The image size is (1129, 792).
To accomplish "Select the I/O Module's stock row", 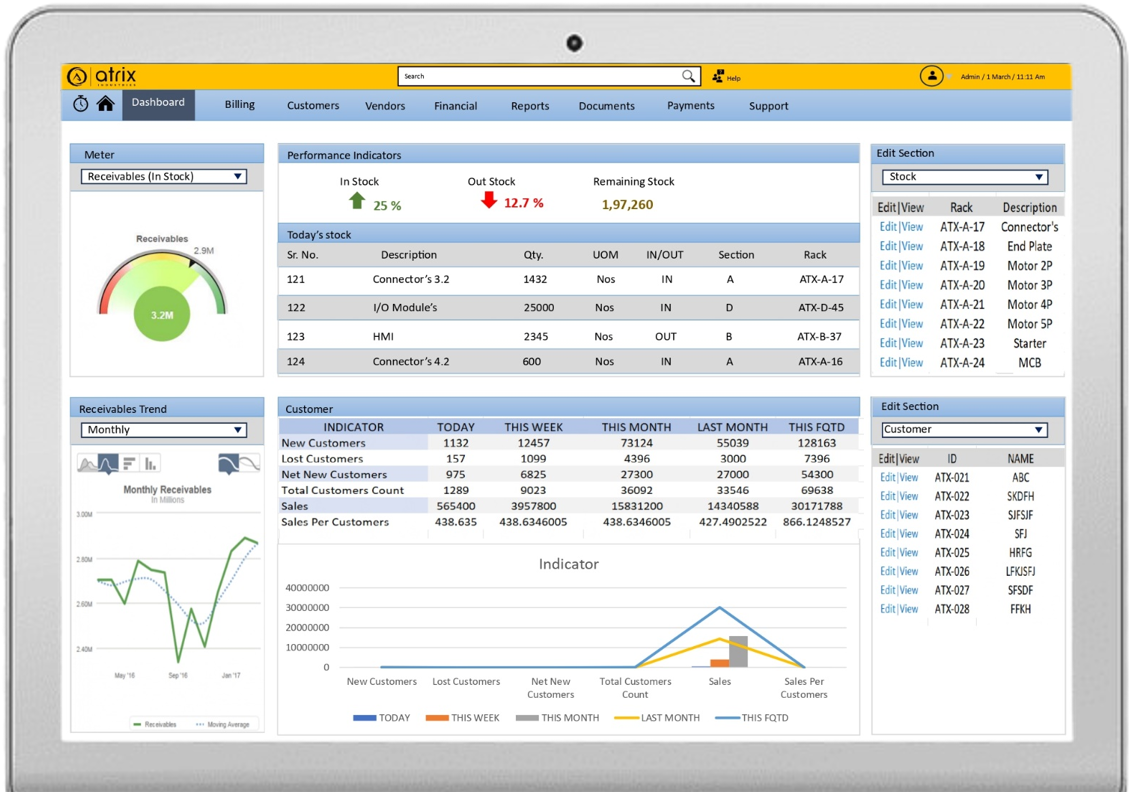I will tap(569, 307).
